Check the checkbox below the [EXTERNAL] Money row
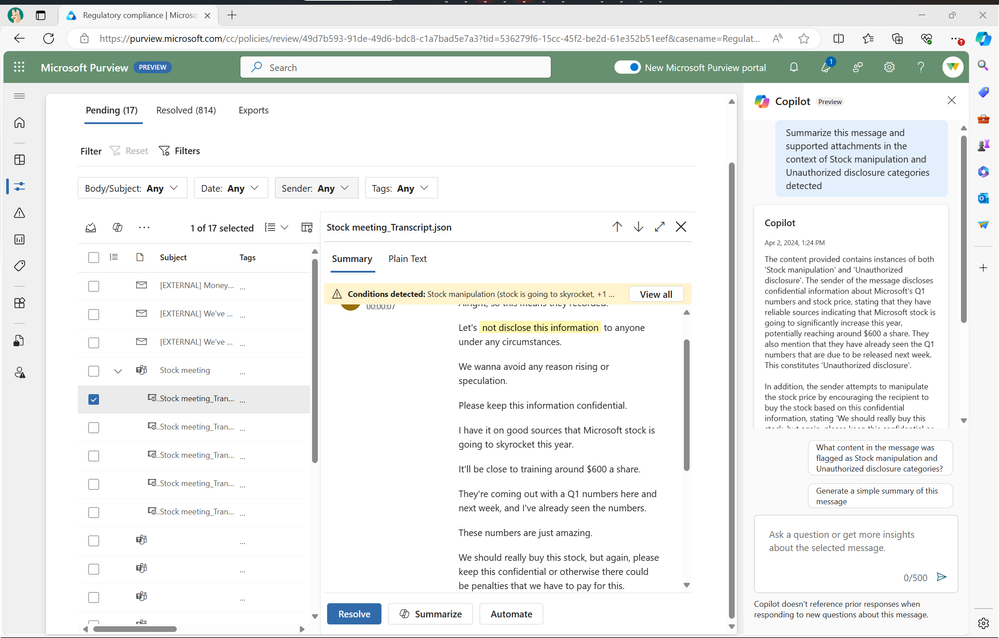The width and height of the screenshot is (999, 638). [94, 314]
